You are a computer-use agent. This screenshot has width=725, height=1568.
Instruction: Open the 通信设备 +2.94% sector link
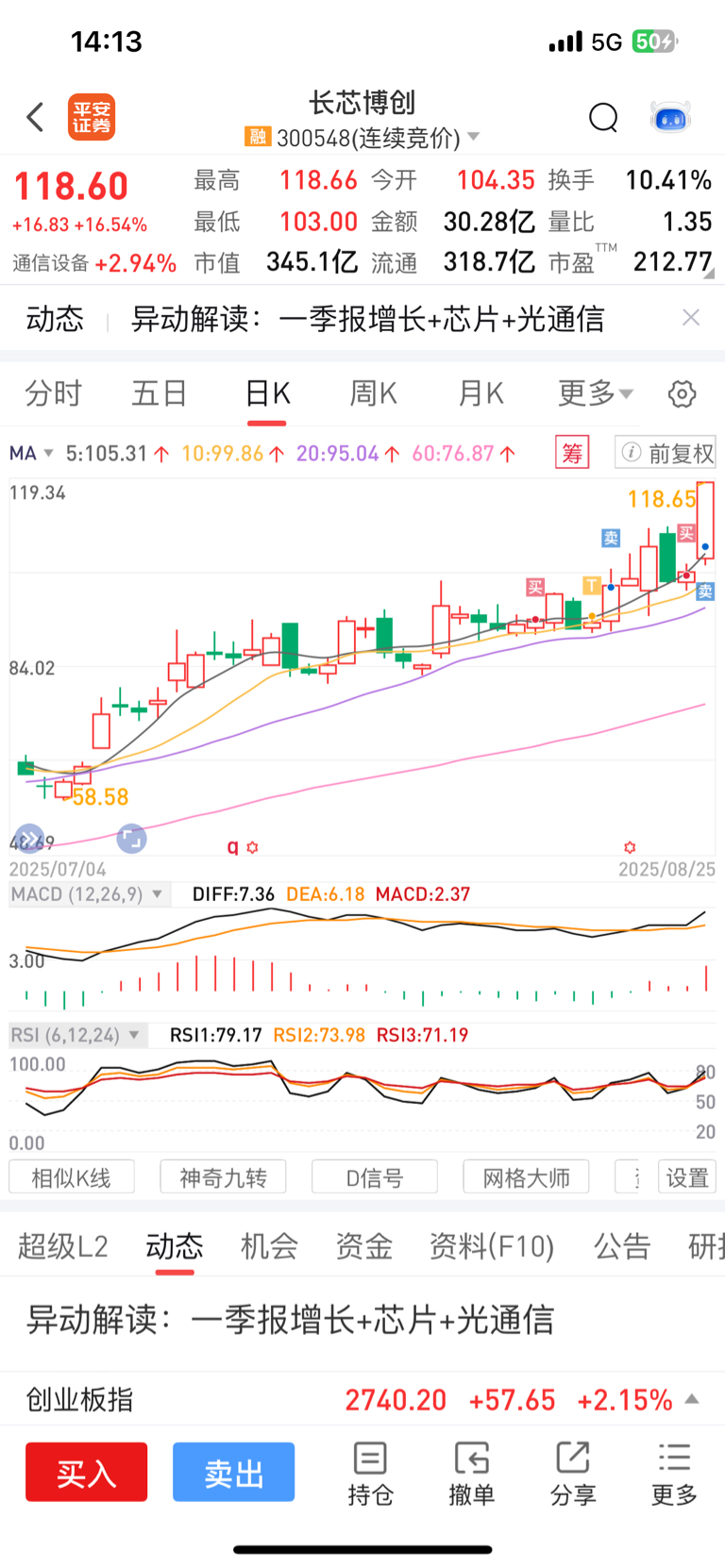click(94, 263)
